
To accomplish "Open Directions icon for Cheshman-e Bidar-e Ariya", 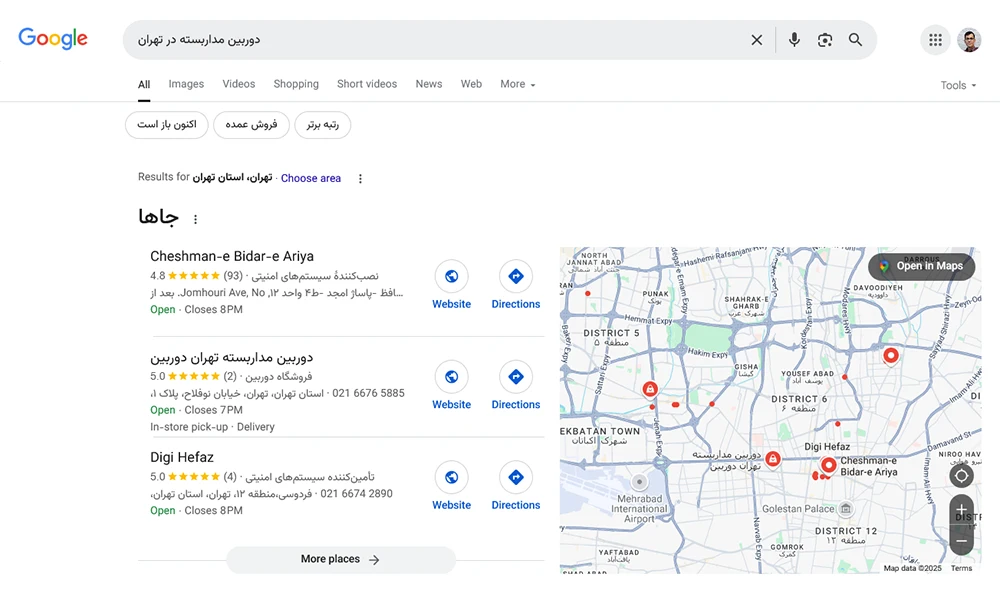I will point(516,276).
